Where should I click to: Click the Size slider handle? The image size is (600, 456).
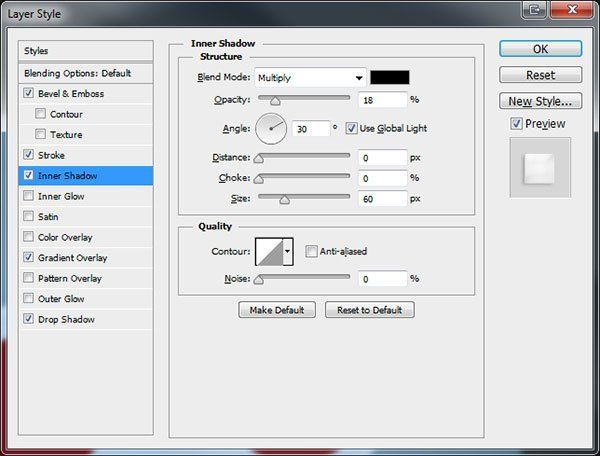pos(284,199)
